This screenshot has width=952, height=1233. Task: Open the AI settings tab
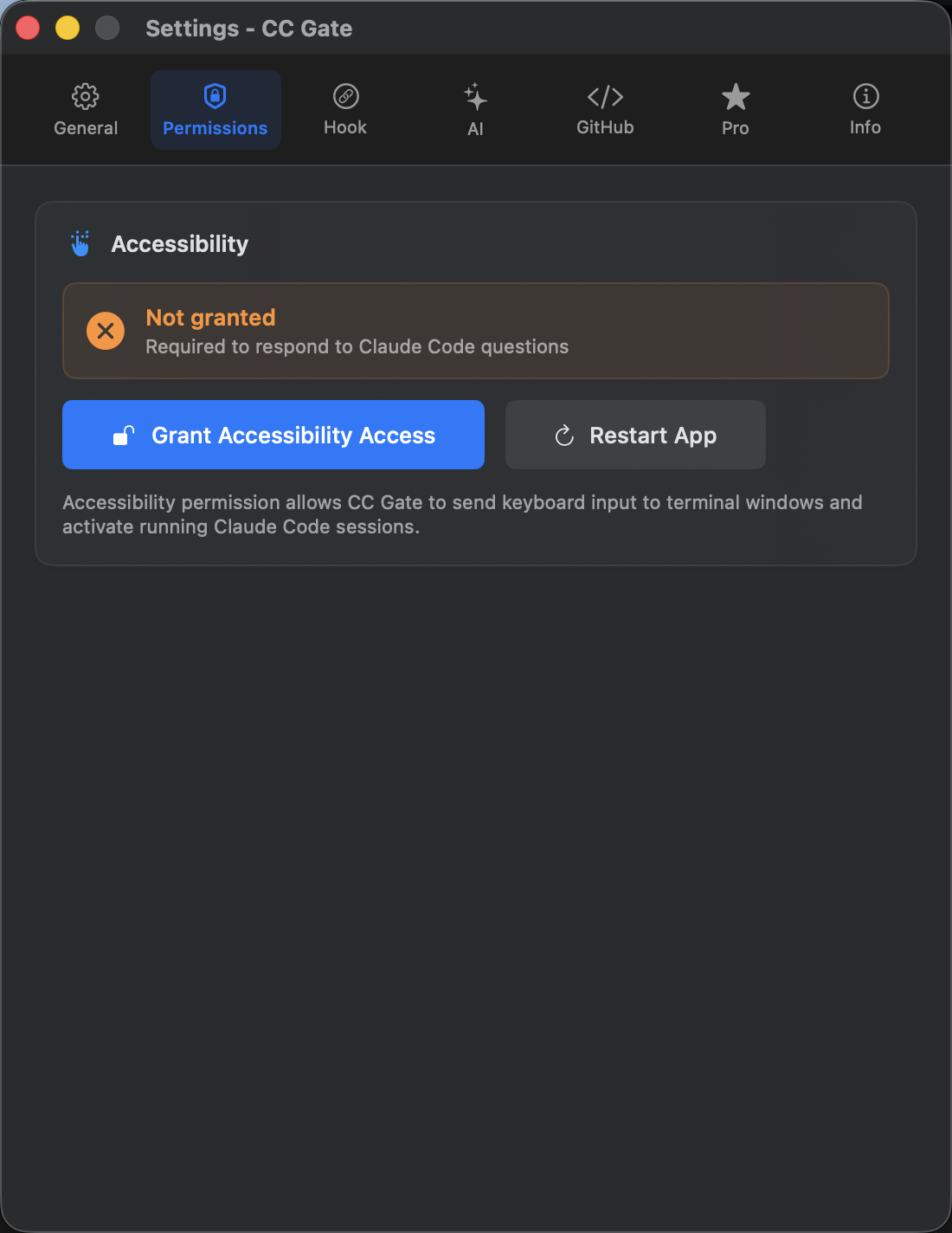[475, 110]
